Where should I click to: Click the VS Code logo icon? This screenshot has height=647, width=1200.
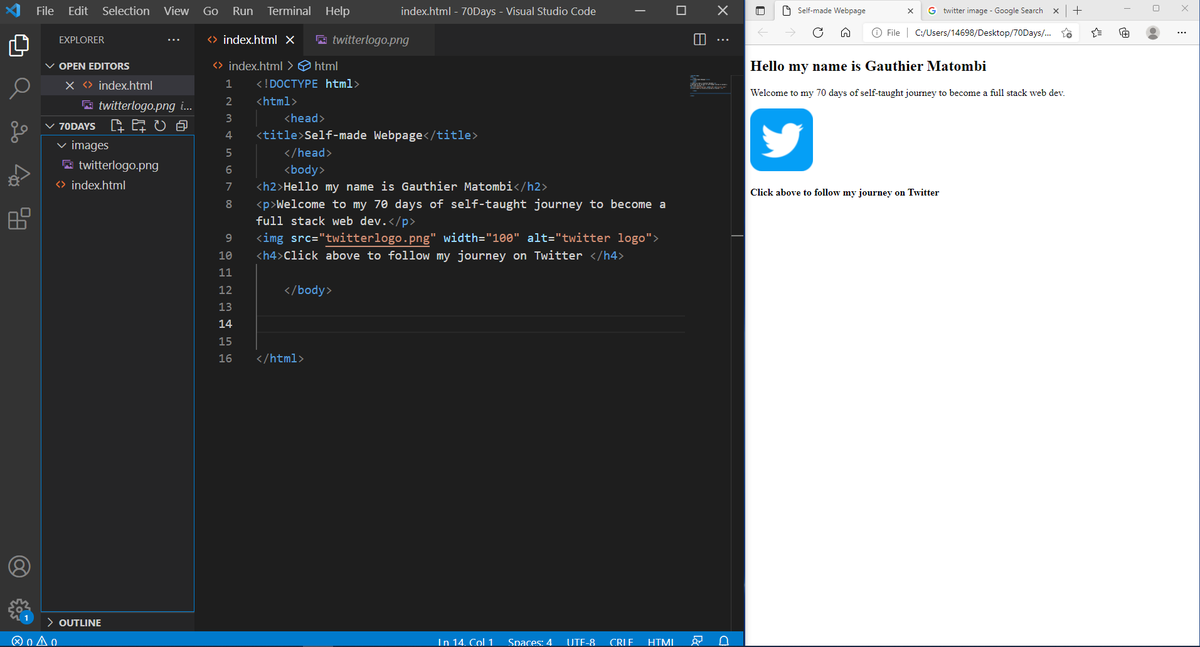13,11
